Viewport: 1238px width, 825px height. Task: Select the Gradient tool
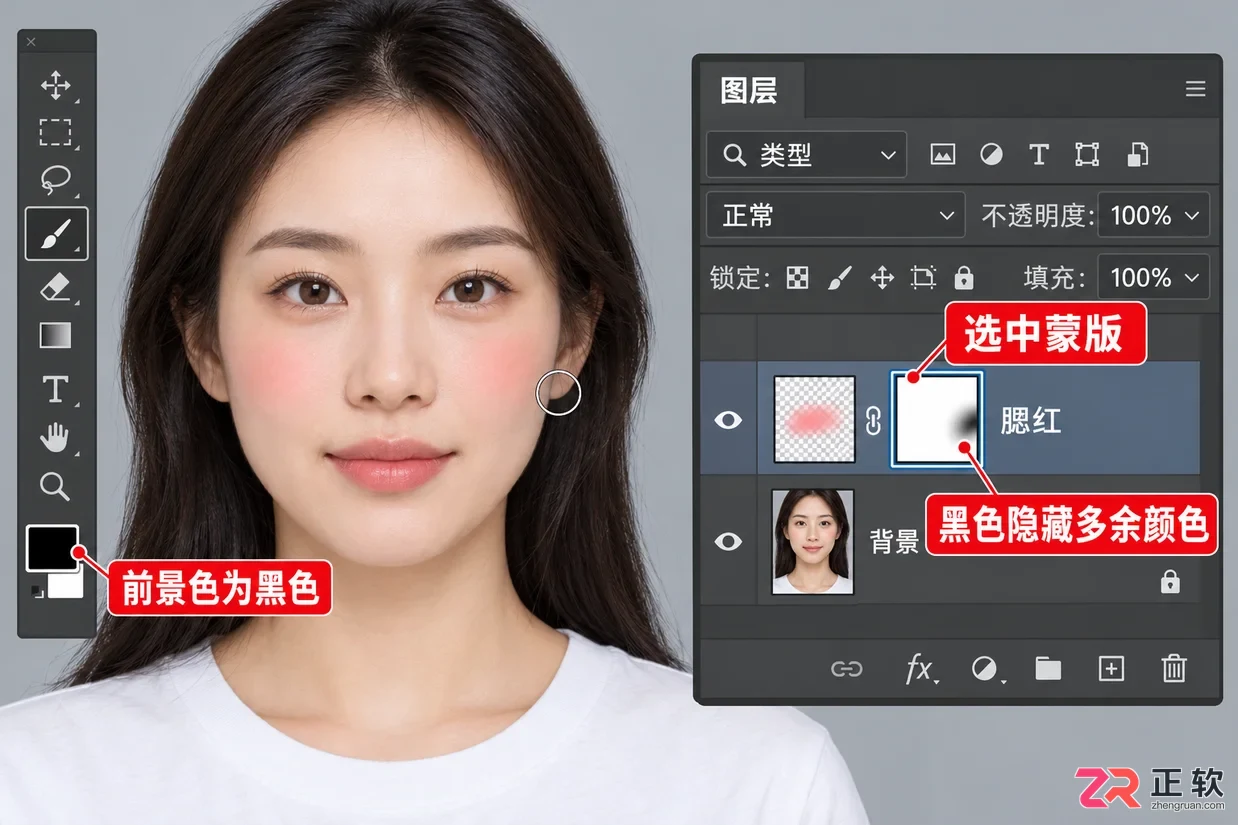[55, 335]
